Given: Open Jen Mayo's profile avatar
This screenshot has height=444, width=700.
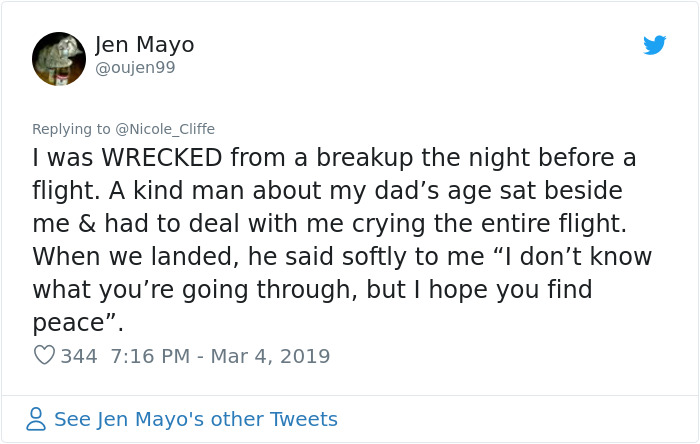Looking at the screenshot, I should coord(58,58).
